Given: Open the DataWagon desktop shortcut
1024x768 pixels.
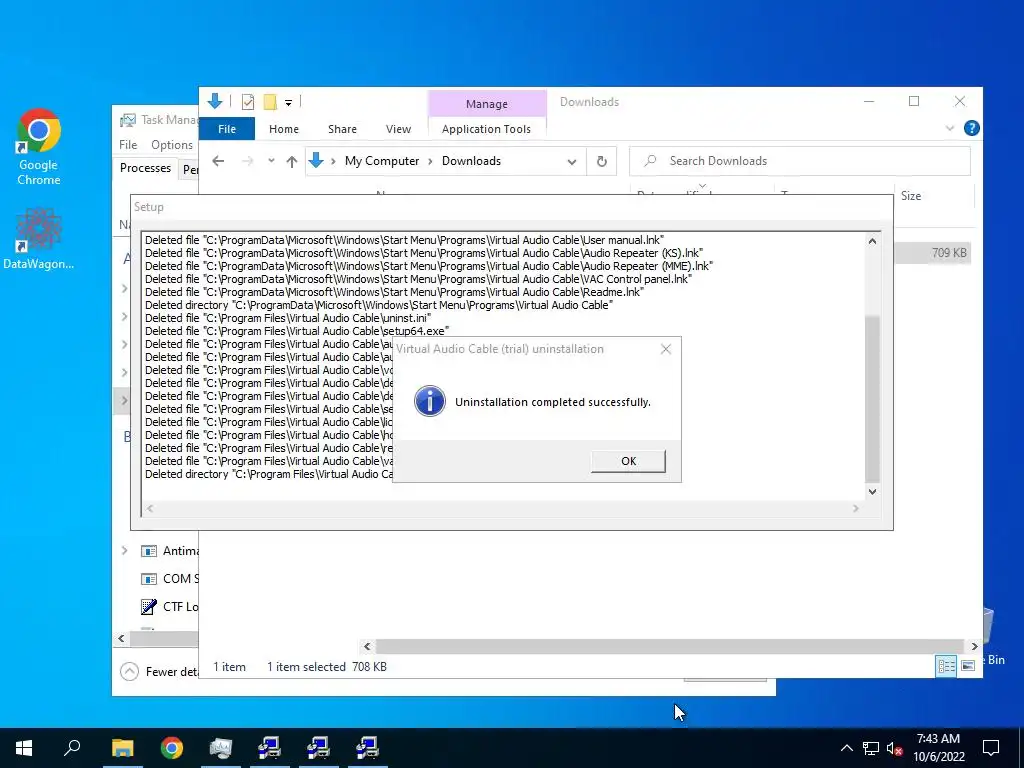Looking at the screenshot, I should [39, 238].
